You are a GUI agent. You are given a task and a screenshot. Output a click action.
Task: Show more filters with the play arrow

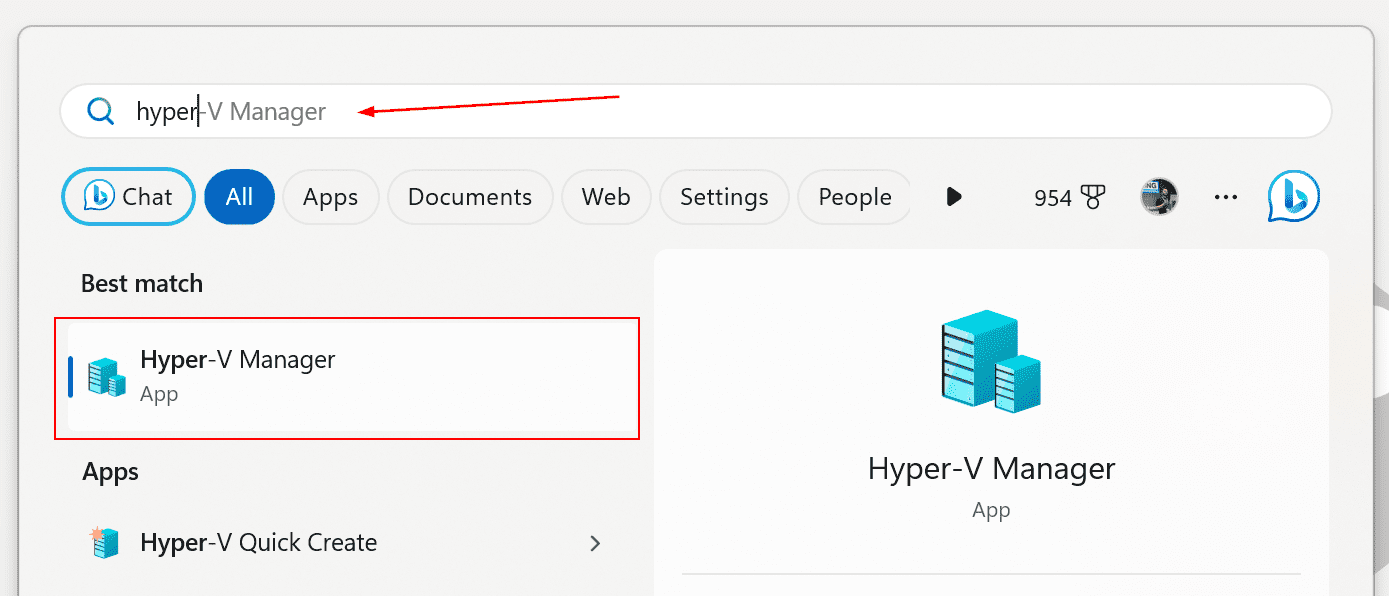coord(954,197)
